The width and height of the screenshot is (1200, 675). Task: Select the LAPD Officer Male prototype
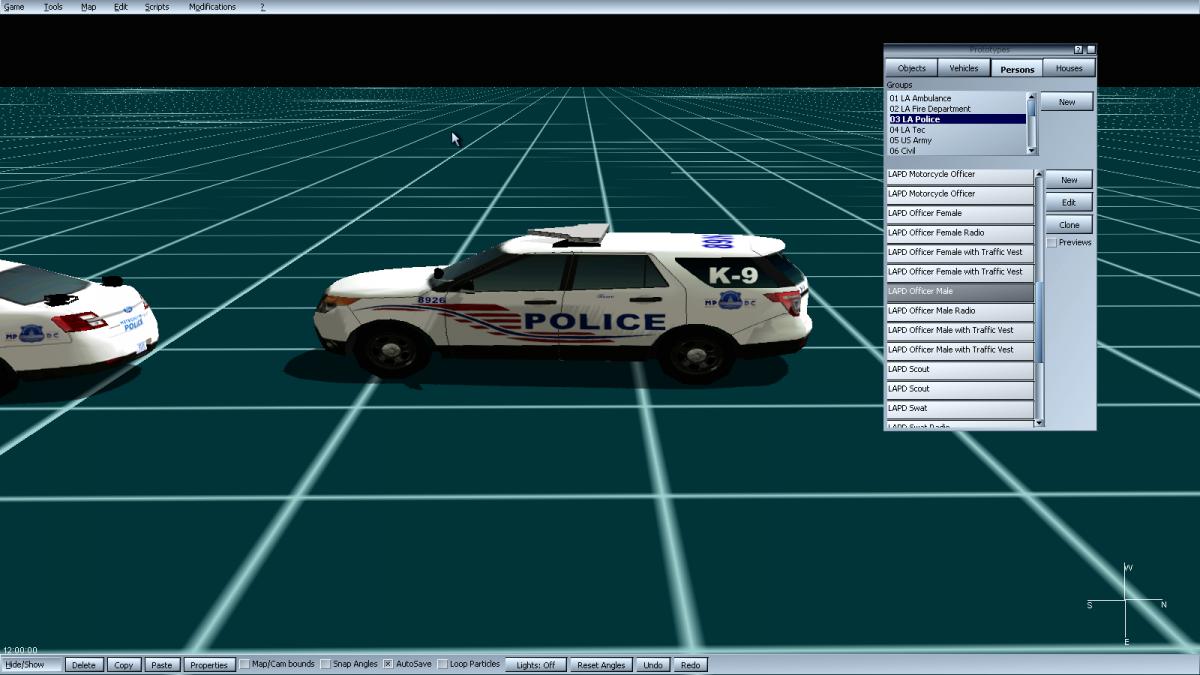point(960,292)
